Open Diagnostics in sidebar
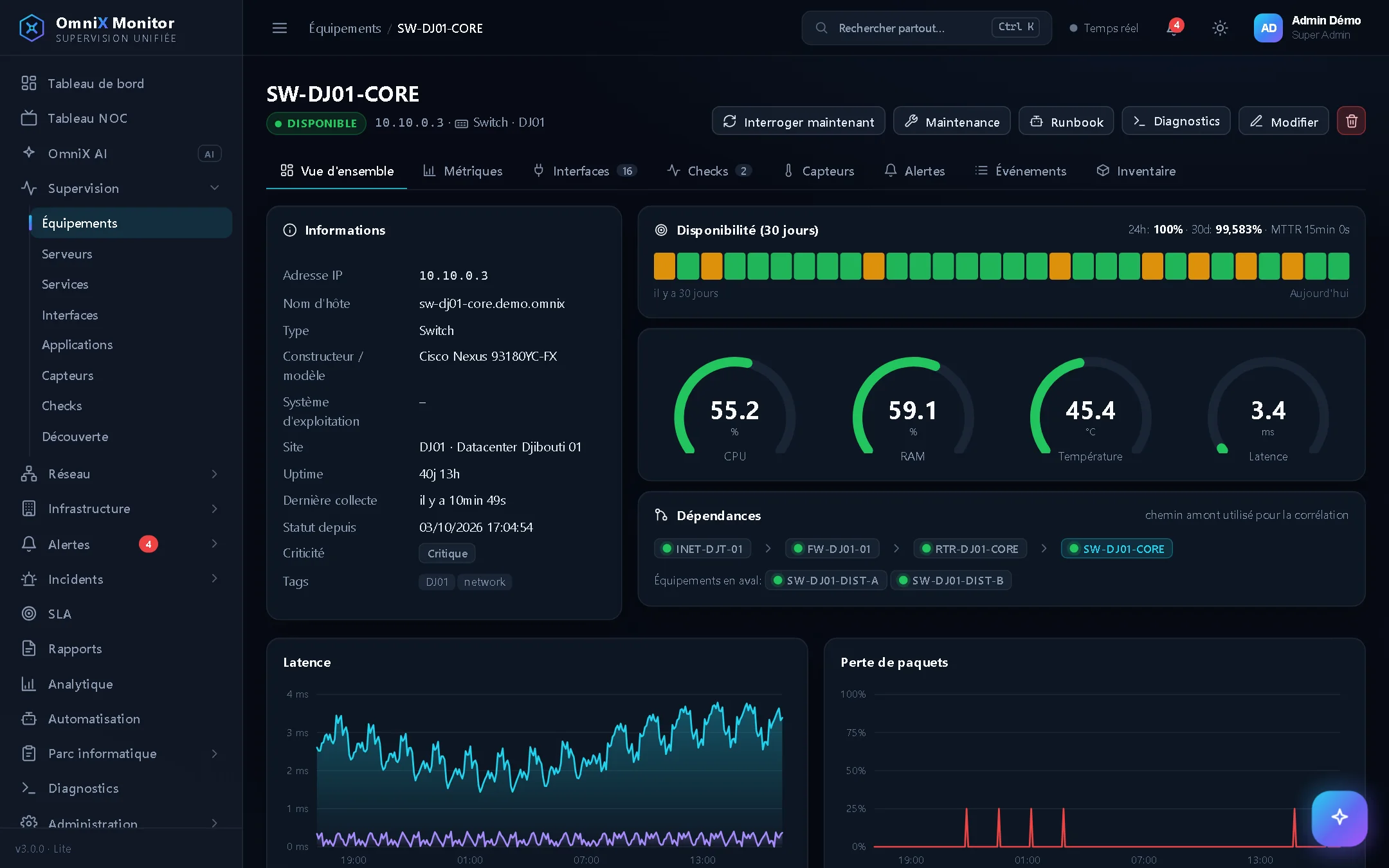This screenshot has width=1389, height=868. [x=121, y=788]
